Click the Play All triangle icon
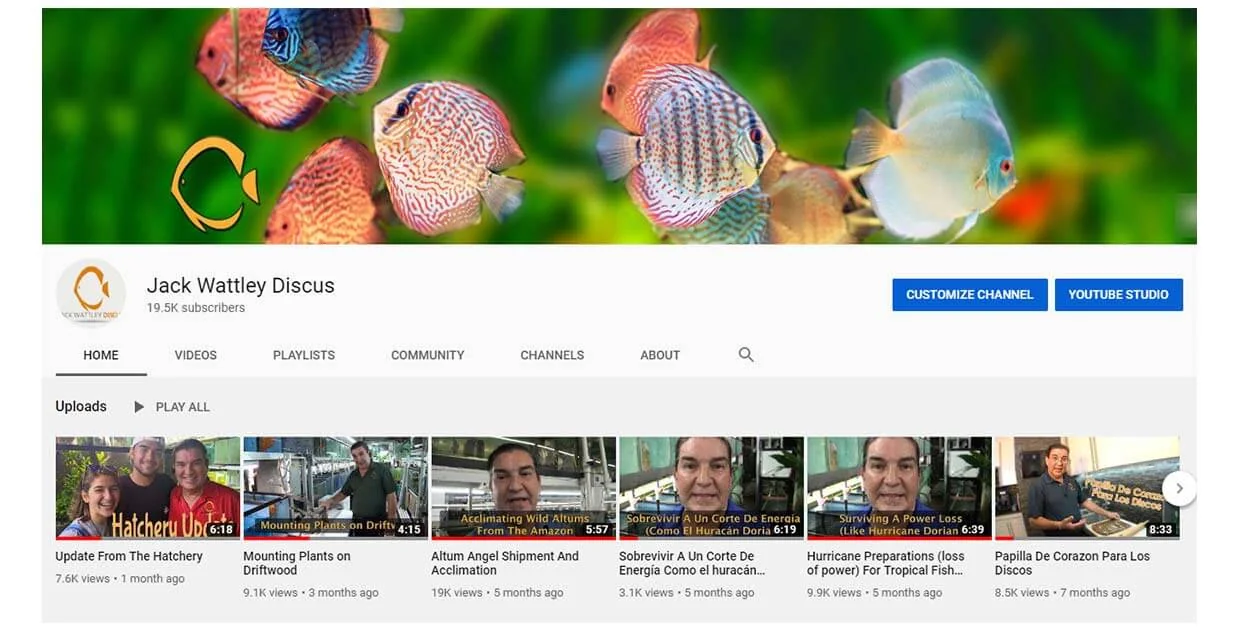 [139, 407]
